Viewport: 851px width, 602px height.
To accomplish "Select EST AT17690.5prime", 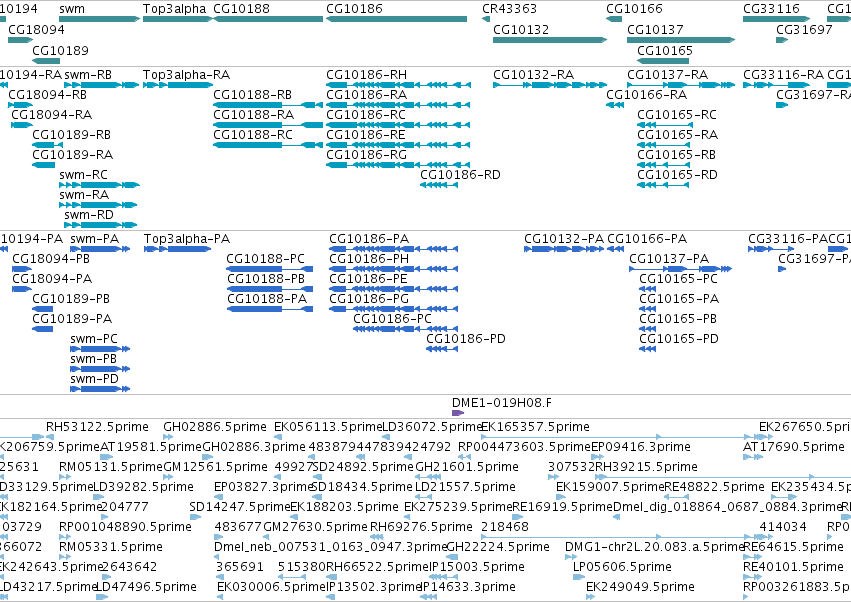I will 753,457.
